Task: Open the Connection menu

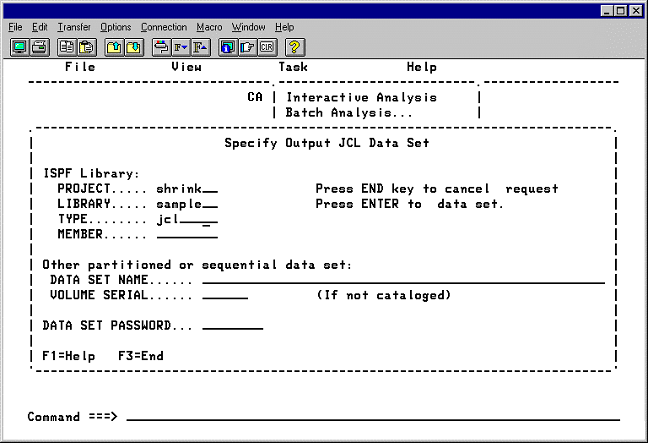Action: 163,27
